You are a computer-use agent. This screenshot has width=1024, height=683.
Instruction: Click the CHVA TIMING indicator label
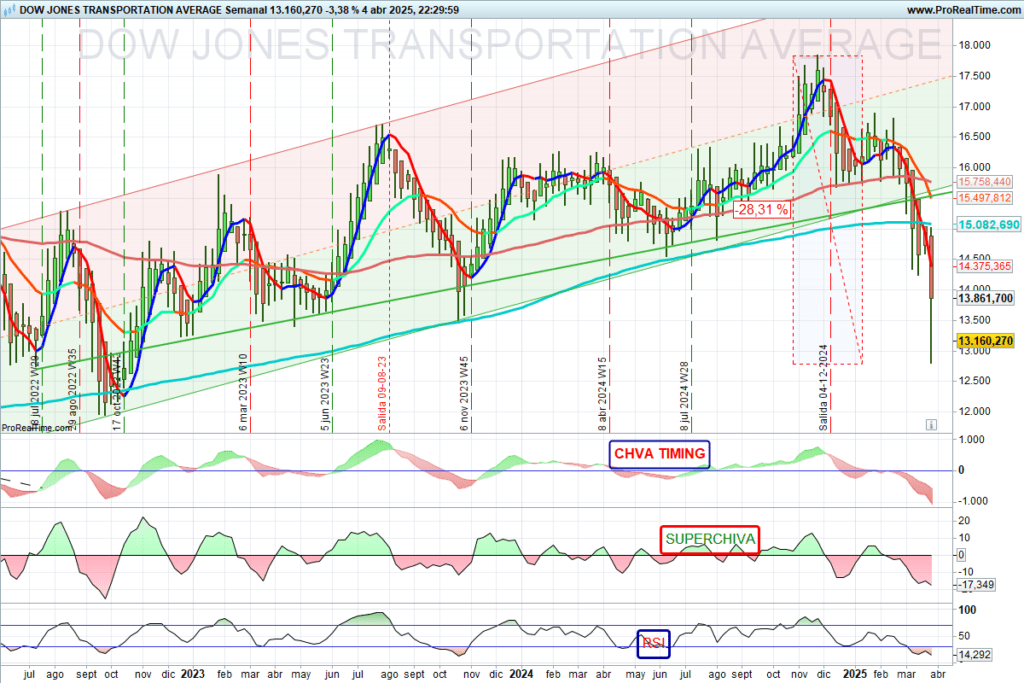pos(660,454)
